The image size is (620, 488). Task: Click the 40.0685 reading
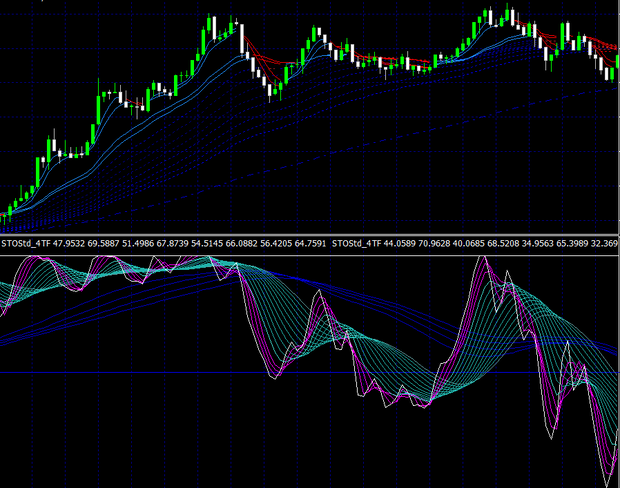(468, 243)
